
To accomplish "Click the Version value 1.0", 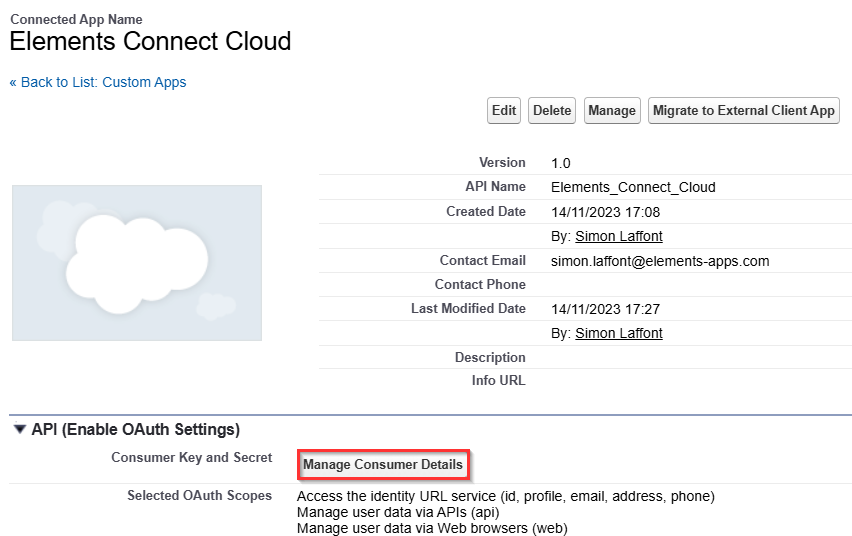I will pos(561,163).
